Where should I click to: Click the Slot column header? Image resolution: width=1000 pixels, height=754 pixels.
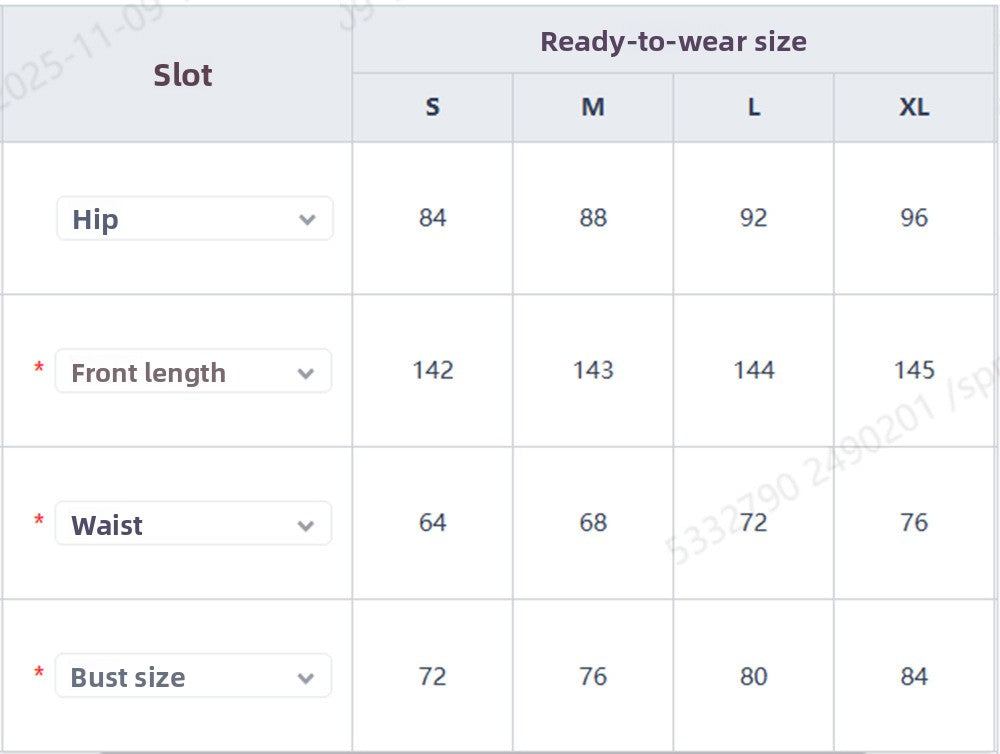(x=183, y=74)
